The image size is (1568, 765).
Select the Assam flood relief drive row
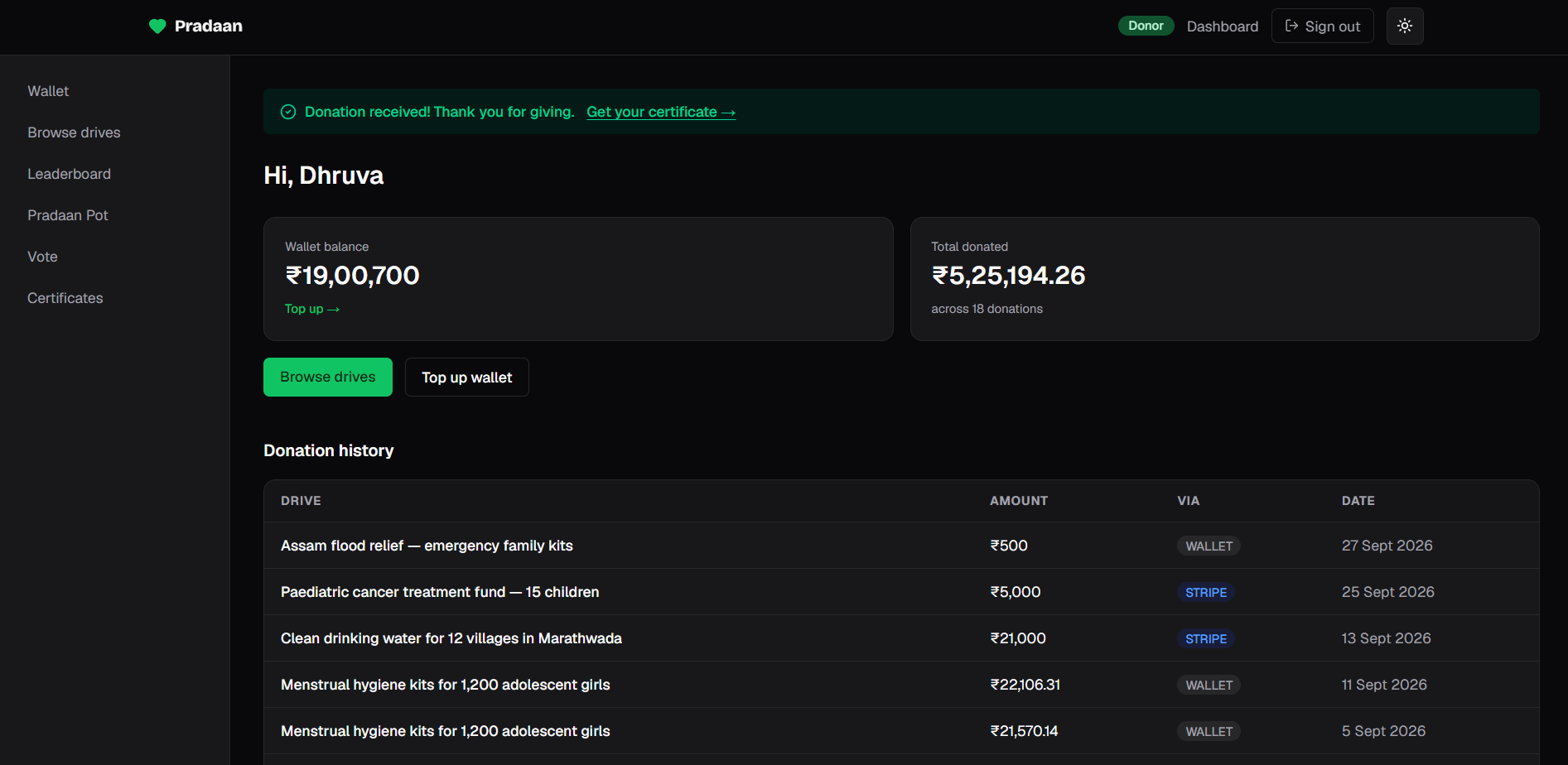(901, 546)
